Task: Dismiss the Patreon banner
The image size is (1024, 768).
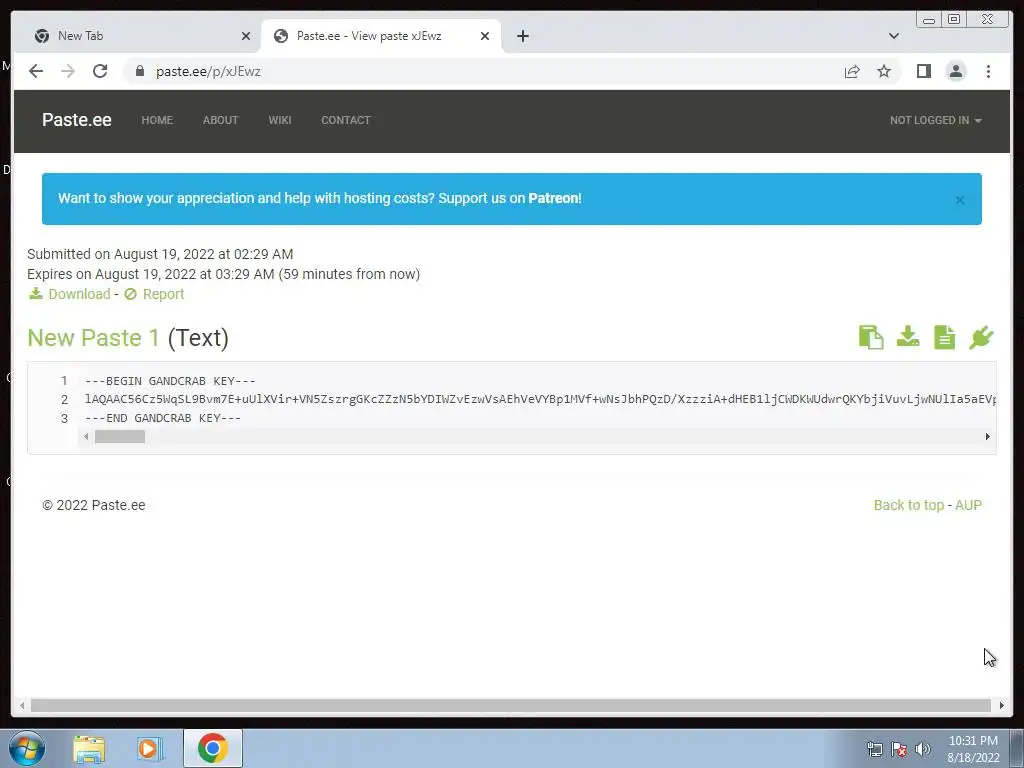Action: (959, 200)
